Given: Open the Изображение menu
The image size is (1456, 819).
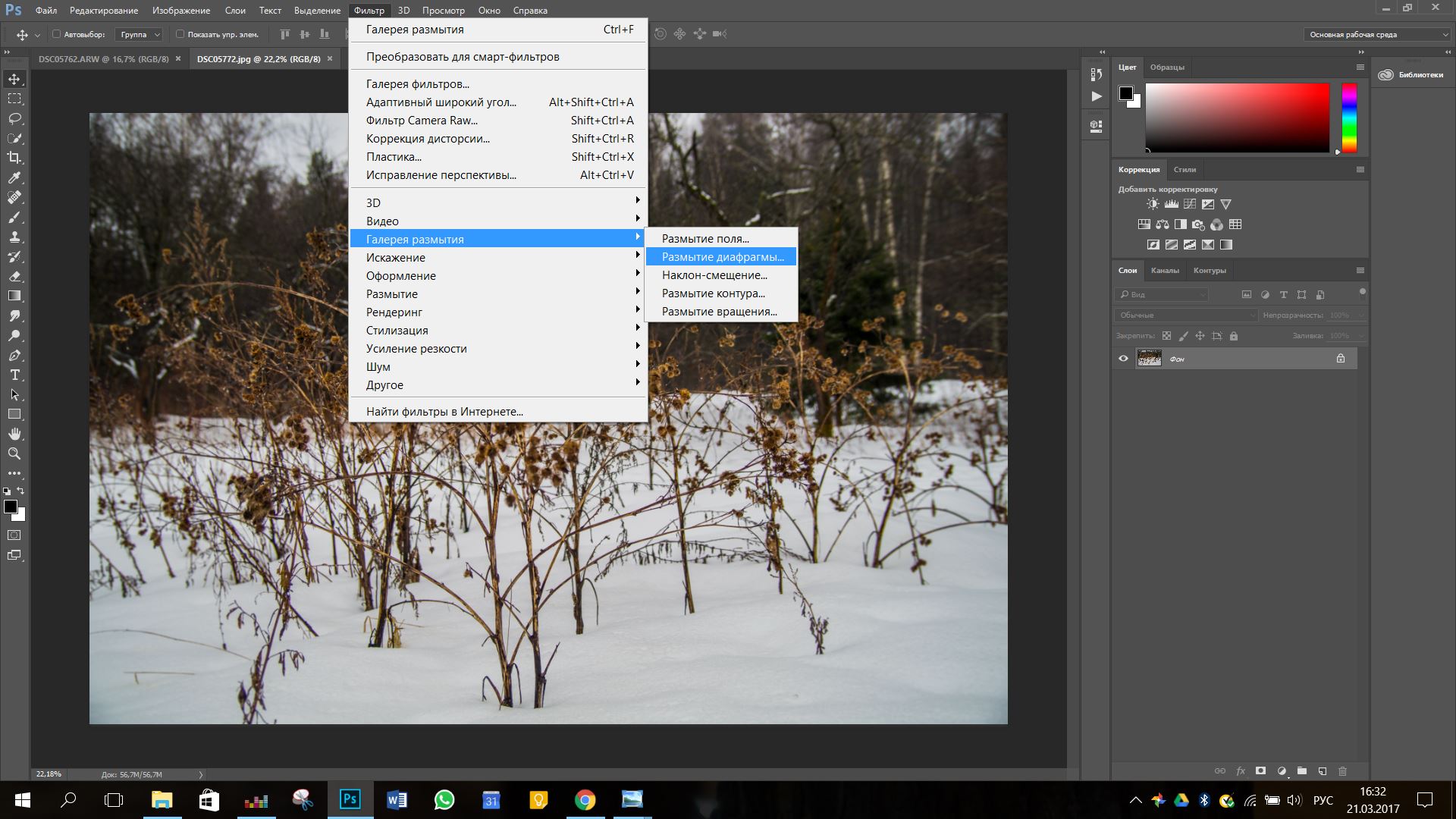Looking at the screenshot, I should (181, 11).
